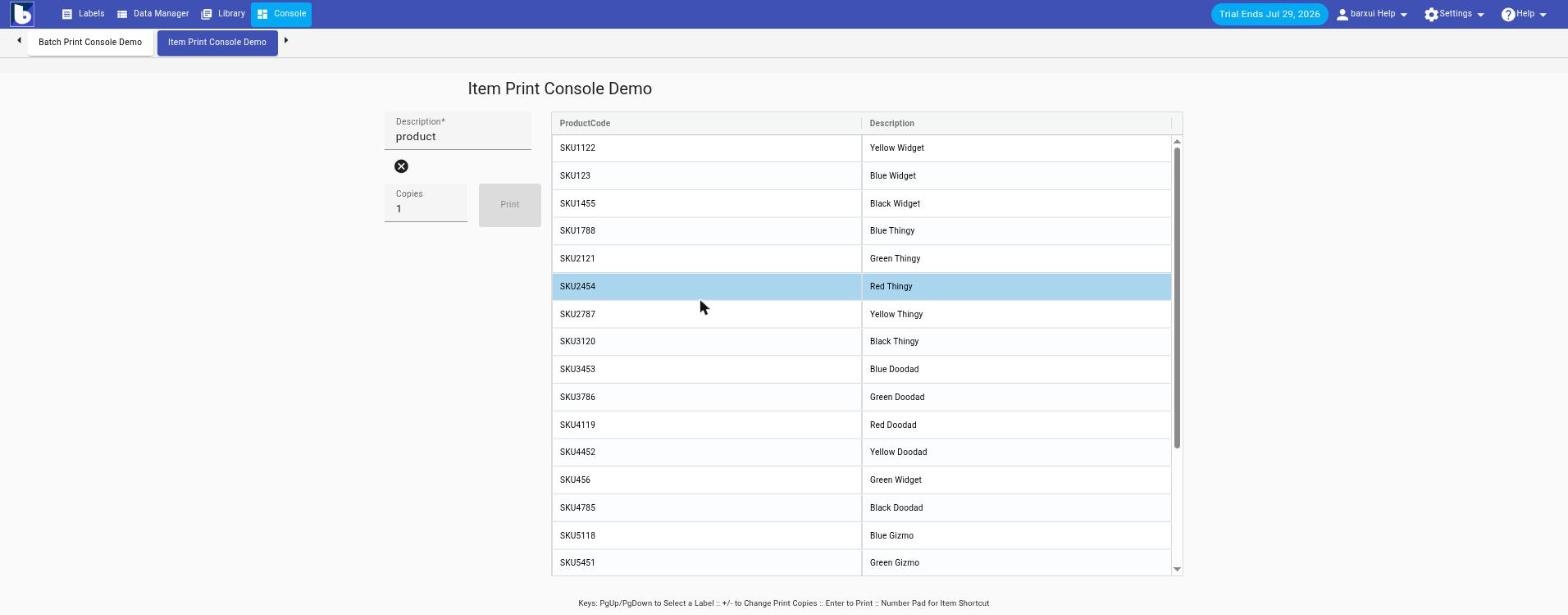Click the Red Thingy description cell
Image resolution: width=1568 pixels, height=615 pixels.
coord(1016,287)
